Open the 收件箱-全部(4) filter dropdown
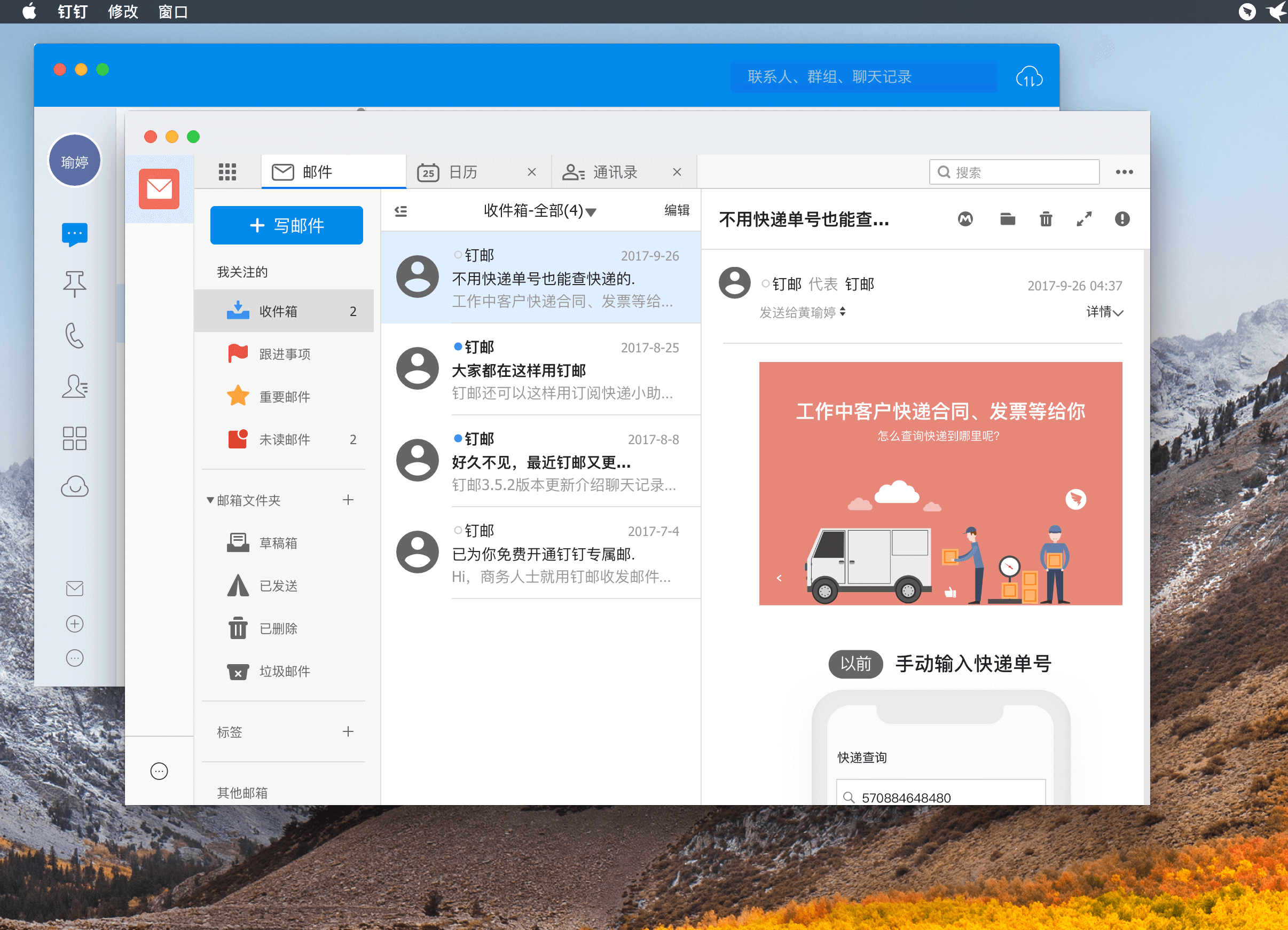 tap(539, 211)
